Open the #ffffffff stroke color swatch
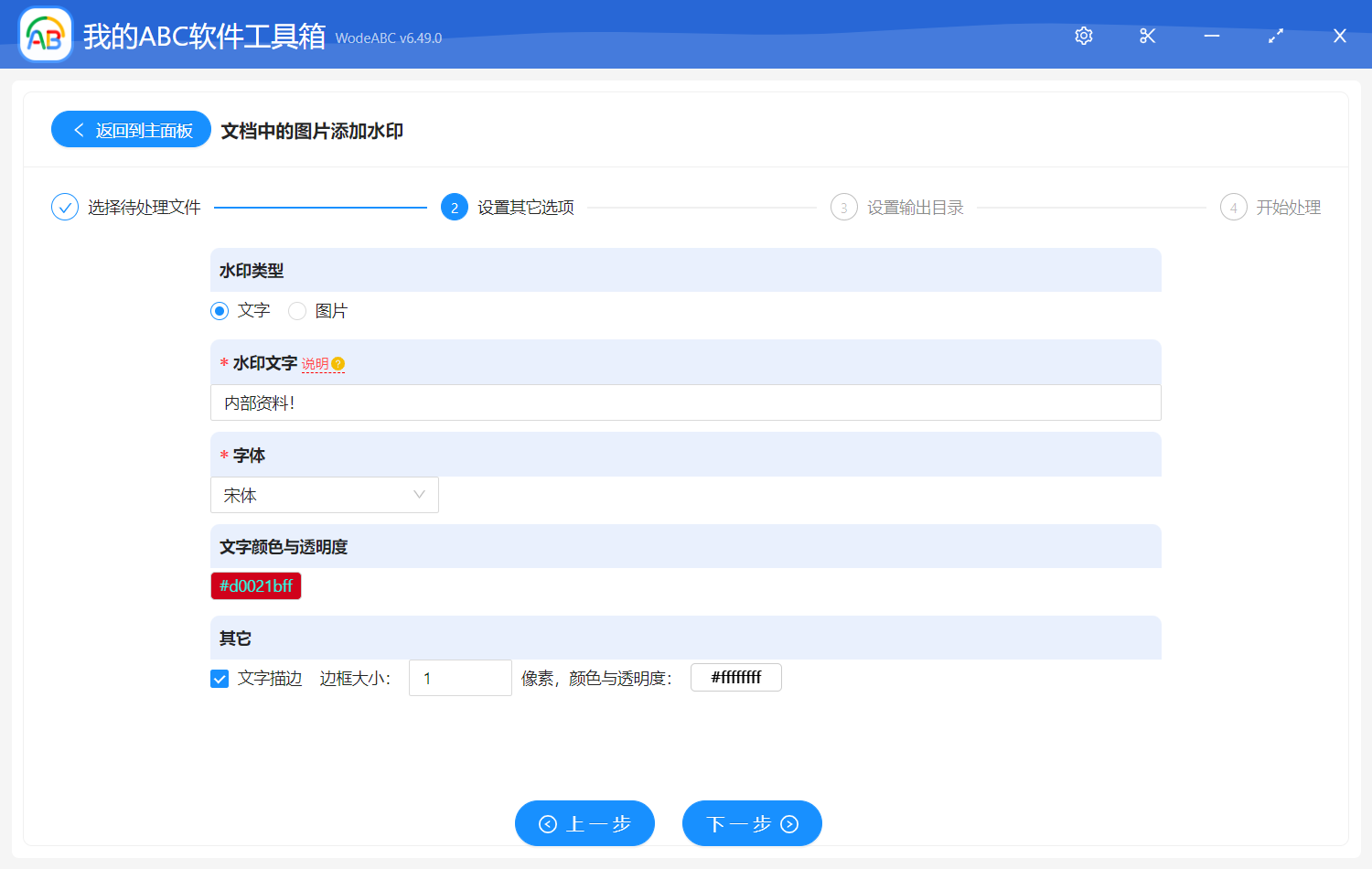 (735, 678)
